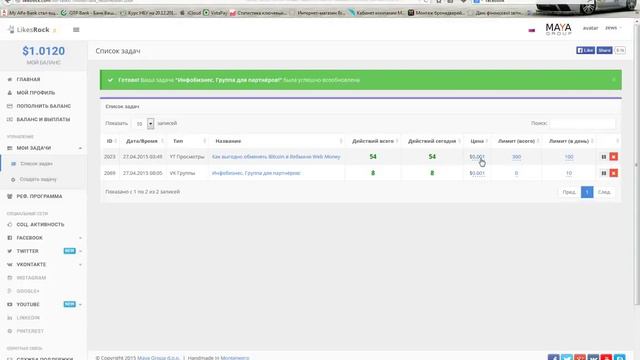Open the iCloud bookmark

pyautogui.click(x=190, y=13)
